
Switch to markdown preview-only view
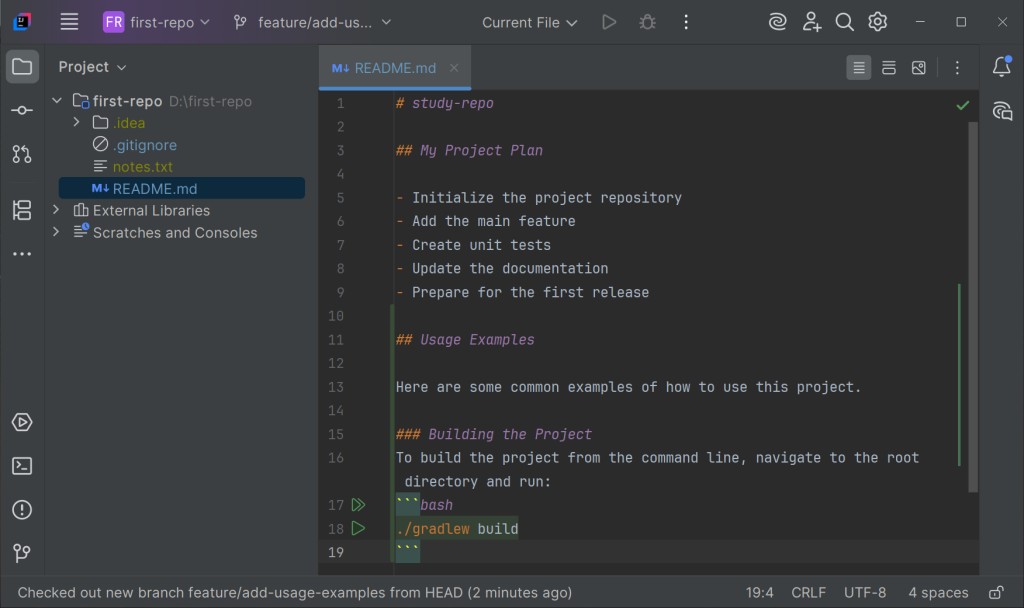coord(919,67)
